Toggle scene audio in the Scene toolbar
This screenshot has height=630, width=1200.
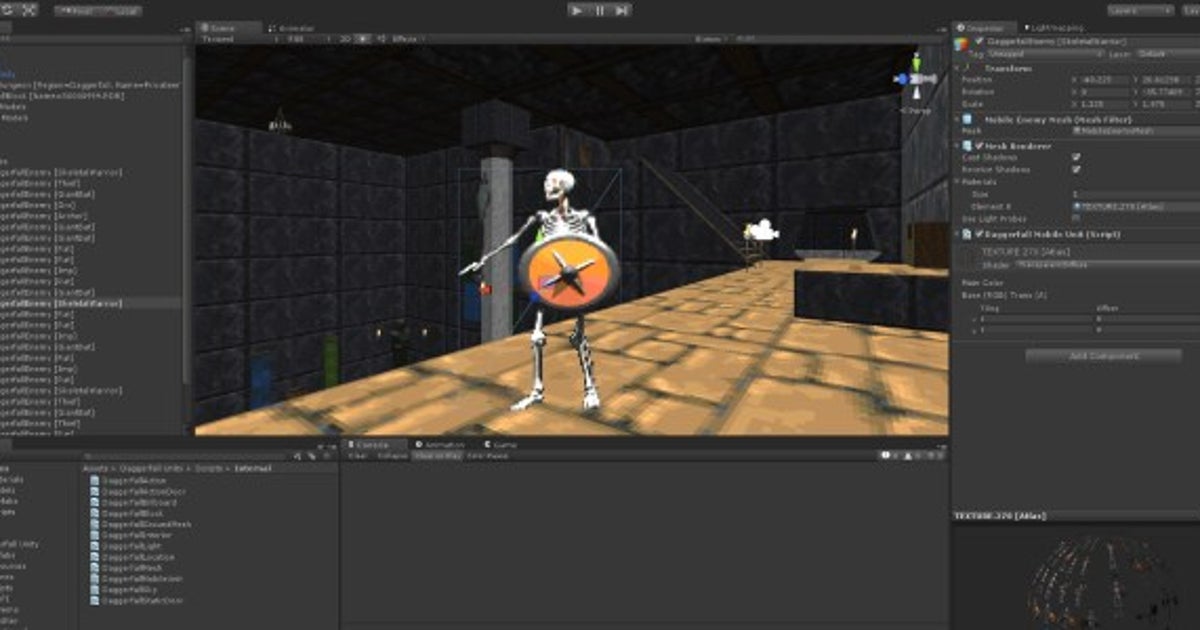click(x=381, y=38)
